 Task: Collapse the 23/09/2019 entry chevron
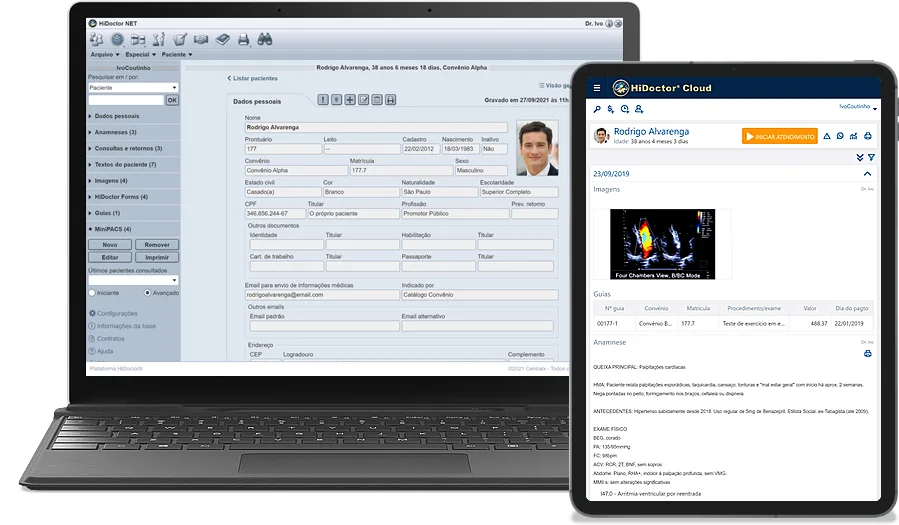(867, 174)
